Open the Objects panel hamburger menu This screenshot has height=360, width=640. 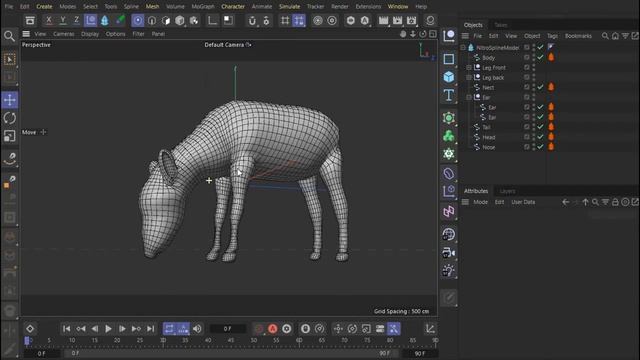(465, 36)
